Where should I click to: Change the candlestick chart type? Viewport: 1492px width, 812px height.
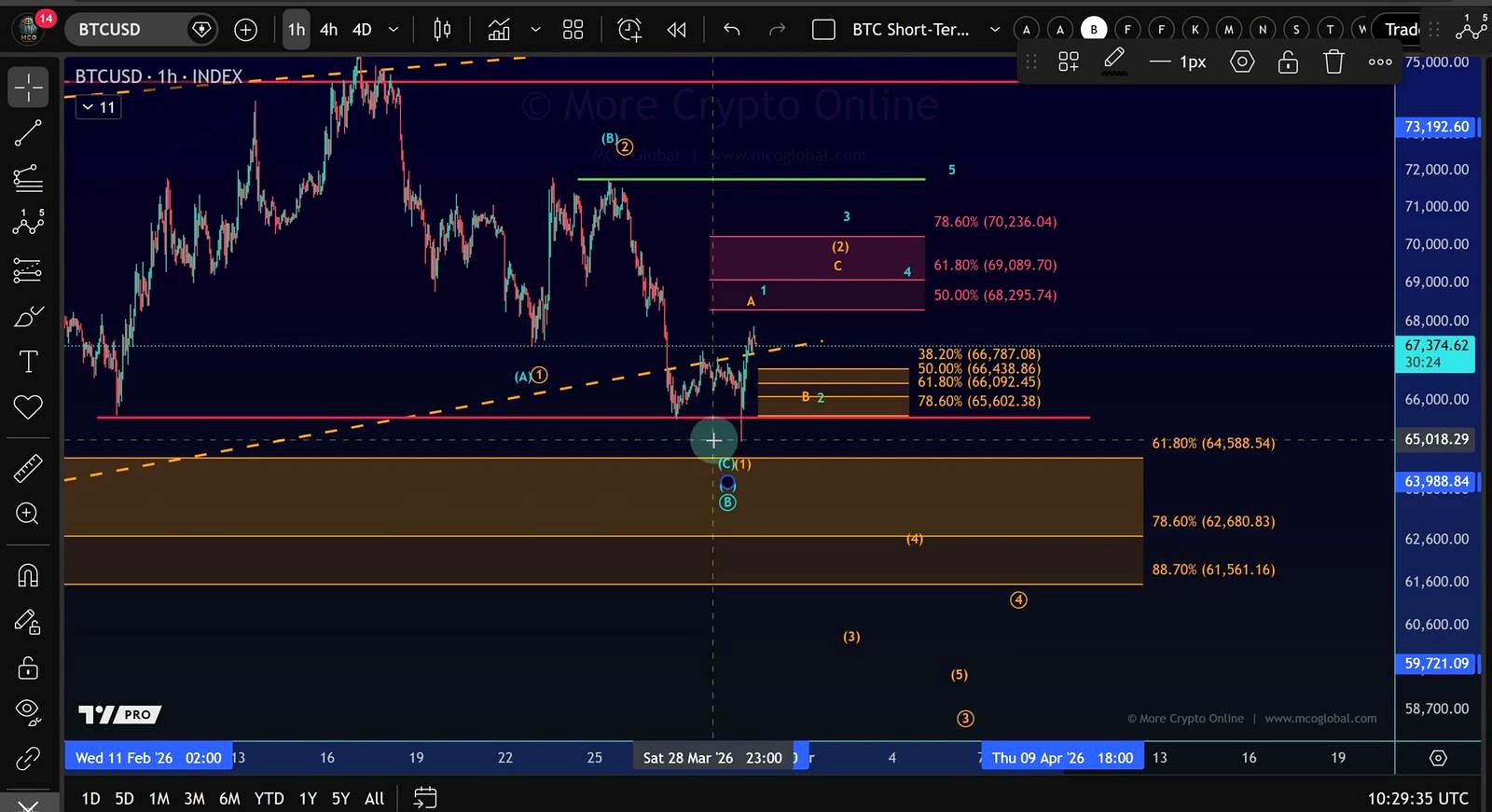[442, 30]
